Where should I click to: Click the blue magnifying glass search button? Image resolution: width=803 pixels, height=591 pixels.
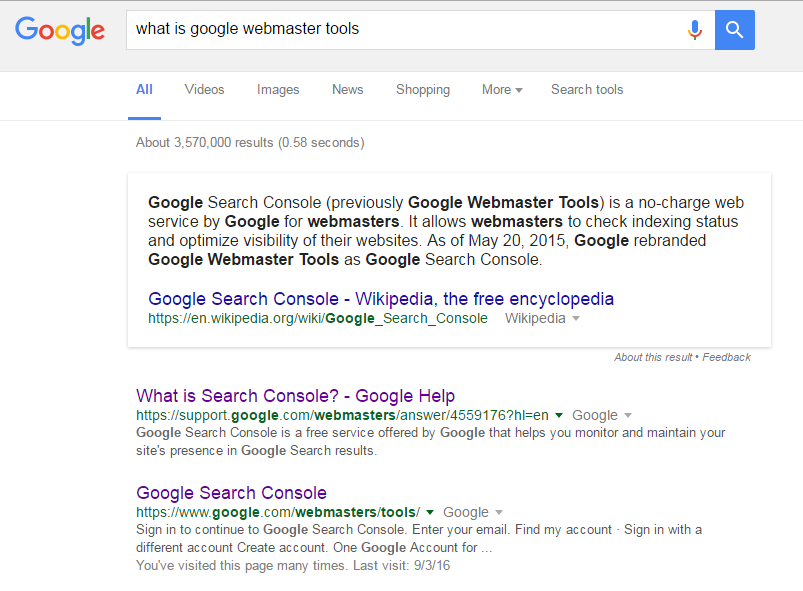click(735, 29)
